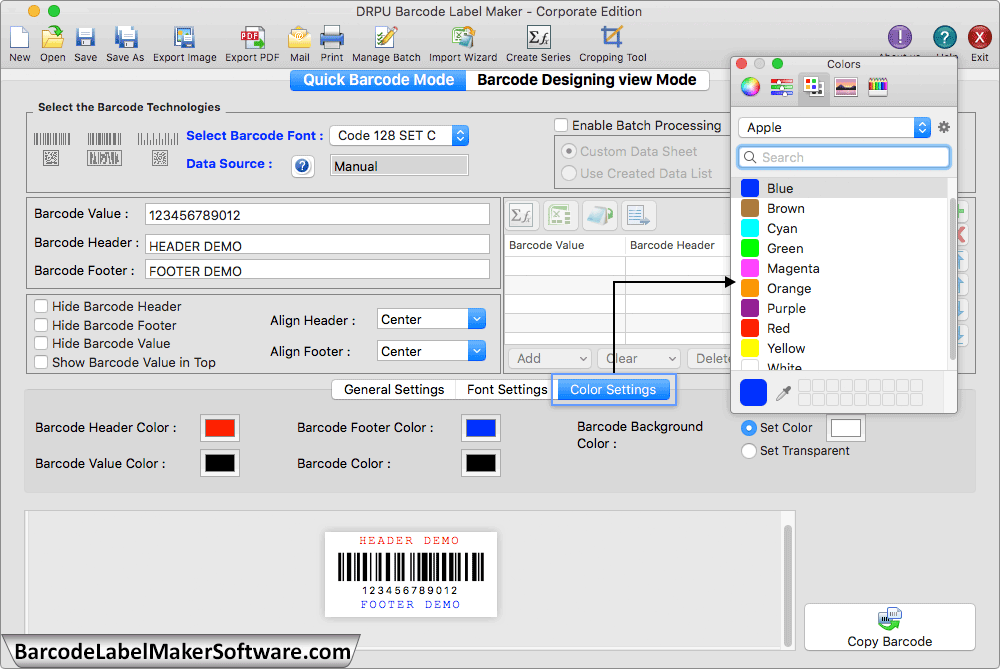
Task: Choose the Save As toolbar icon
Action: tap(126, 38)
